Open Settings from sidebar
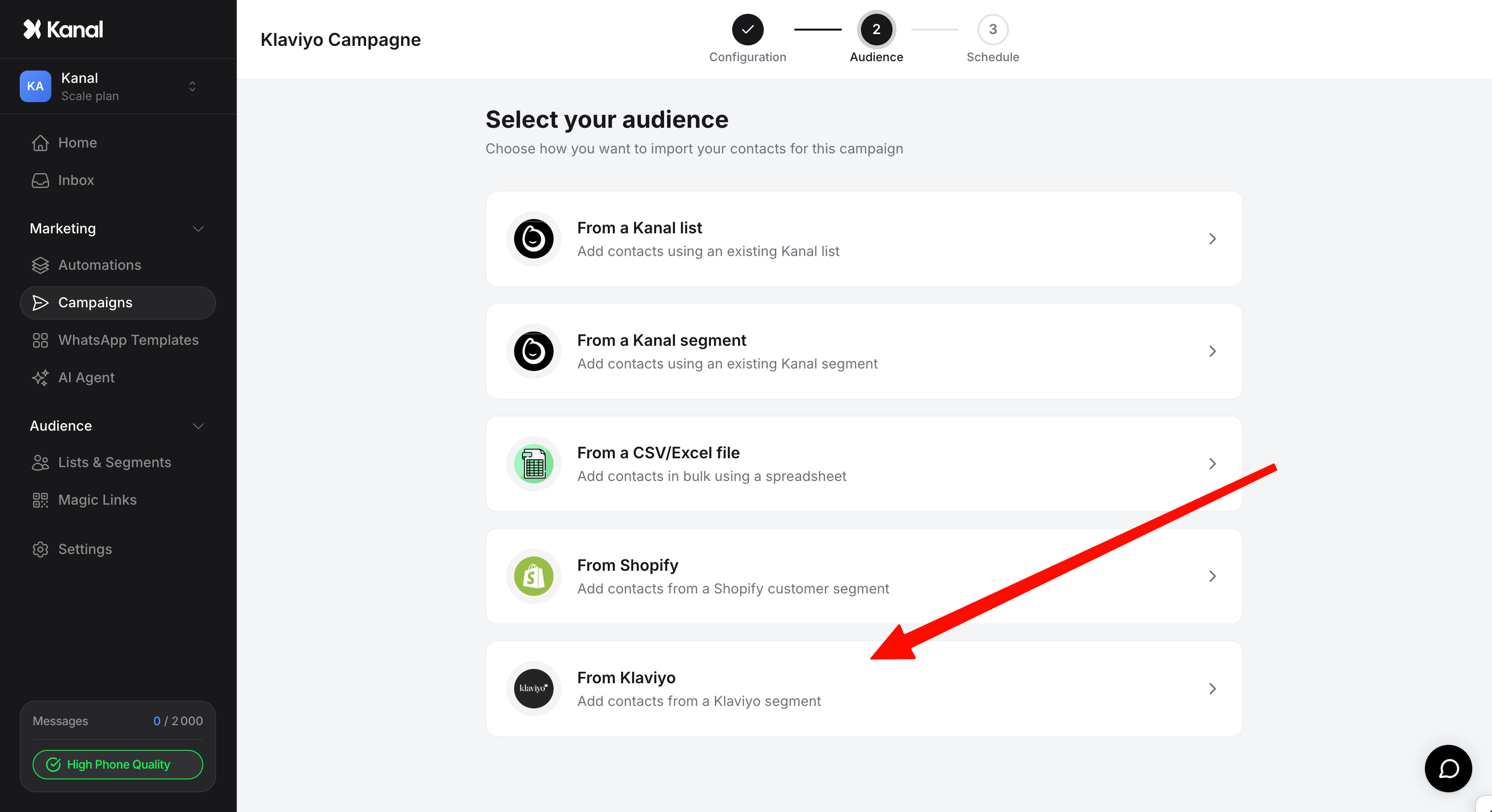The image size is (1492, 812). pyautogui.click(x=84, y=549)
